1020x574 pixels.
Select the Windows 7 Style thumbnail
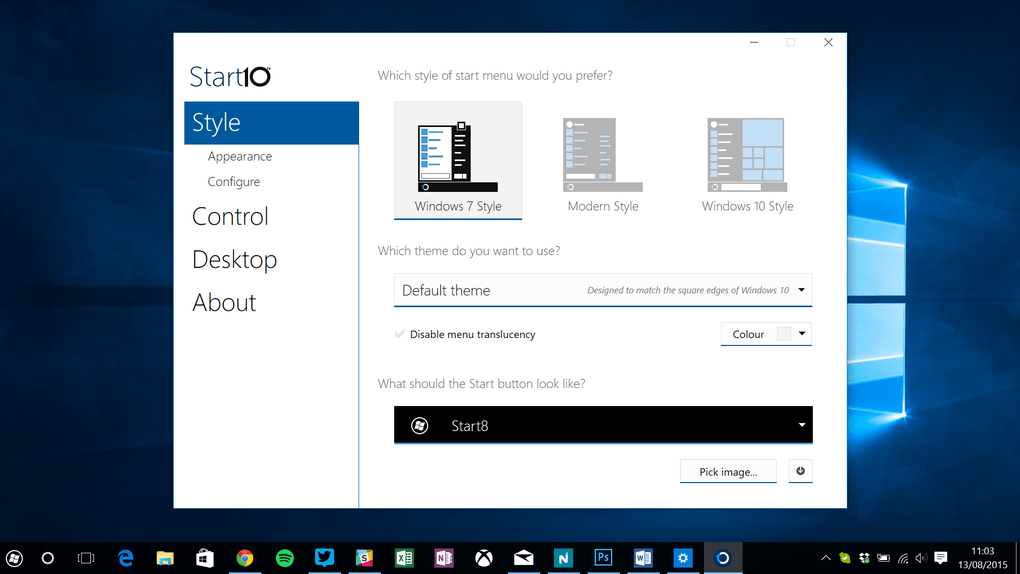tap(458, 160)
